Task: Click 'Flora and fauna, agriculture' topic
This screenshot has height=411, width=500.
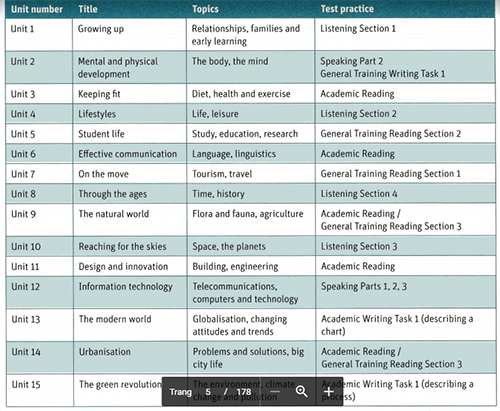Action: tap(248, 214)
